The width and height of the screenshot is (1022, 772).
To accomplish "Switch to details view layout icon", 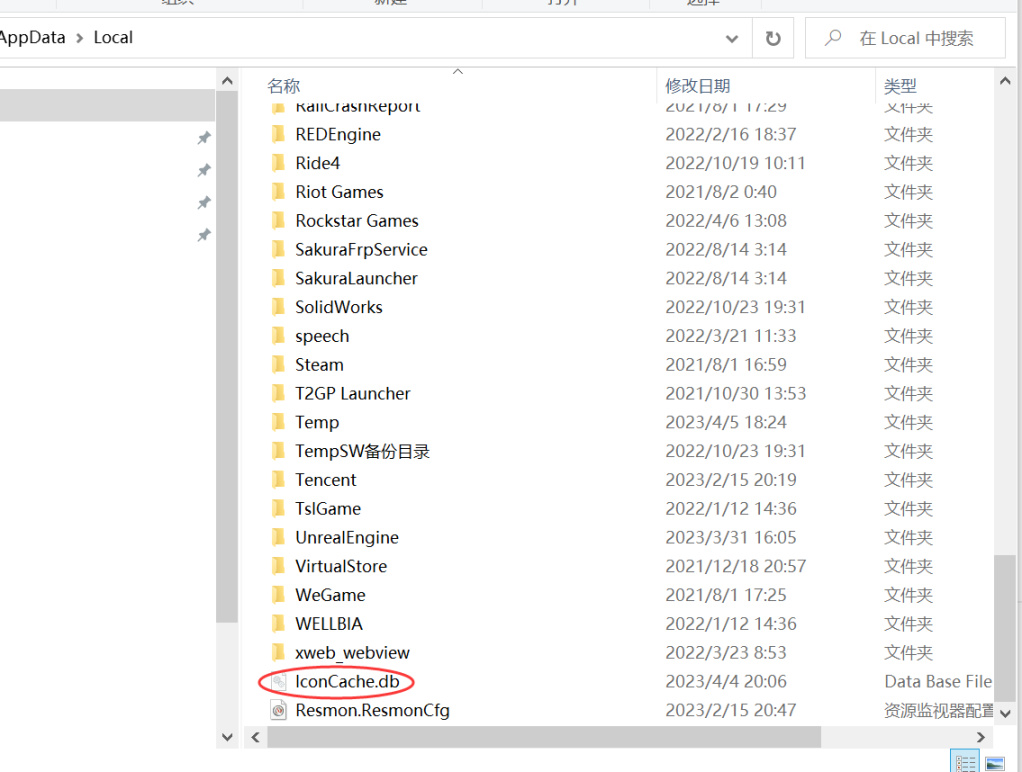I will coord(965,762).
